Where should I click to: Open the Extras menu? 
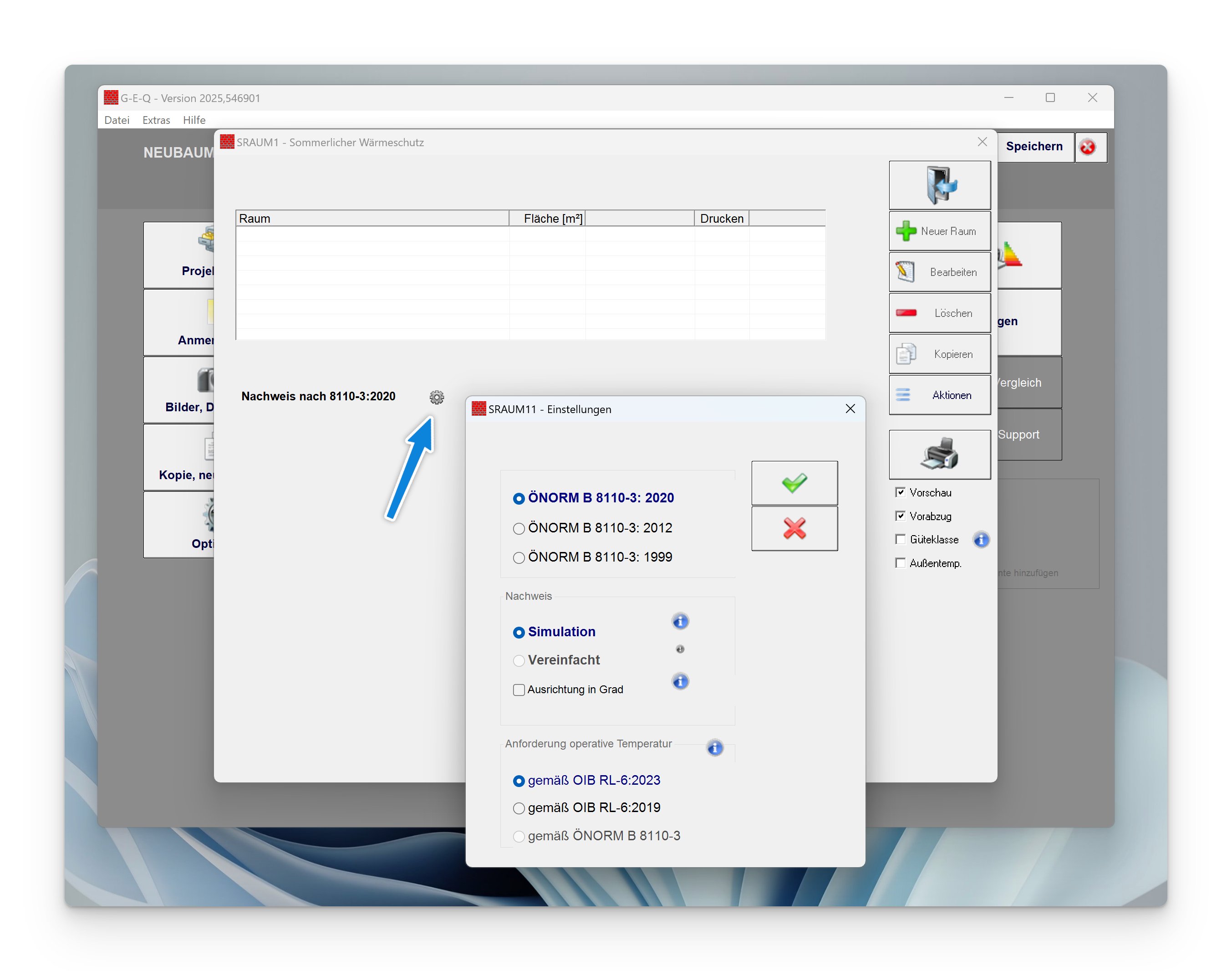tap(156, 120)
